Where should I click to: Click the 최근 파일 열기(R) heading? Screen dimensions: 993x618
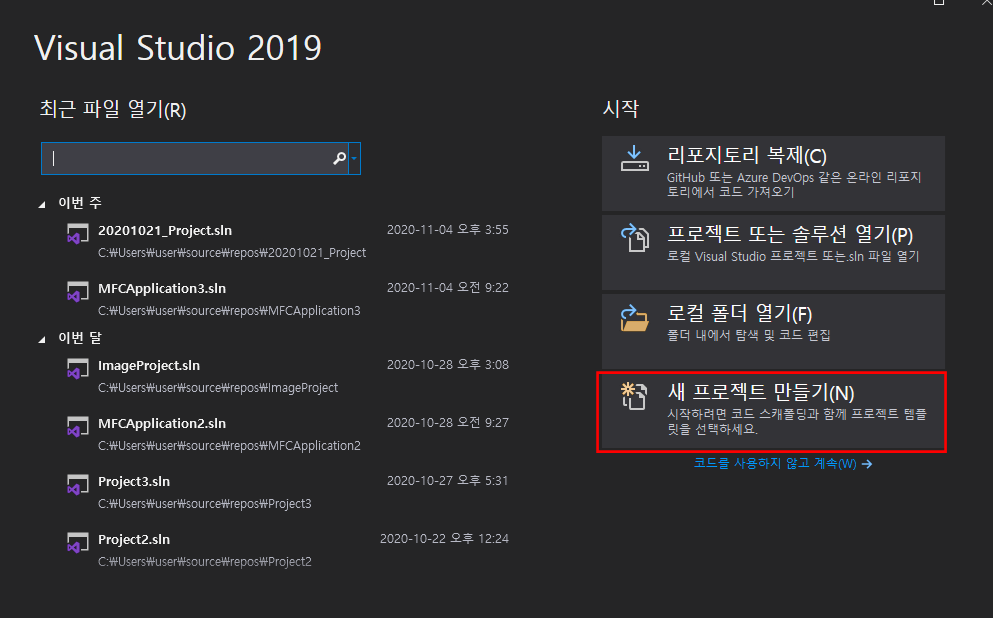click(x=113, y=109)
